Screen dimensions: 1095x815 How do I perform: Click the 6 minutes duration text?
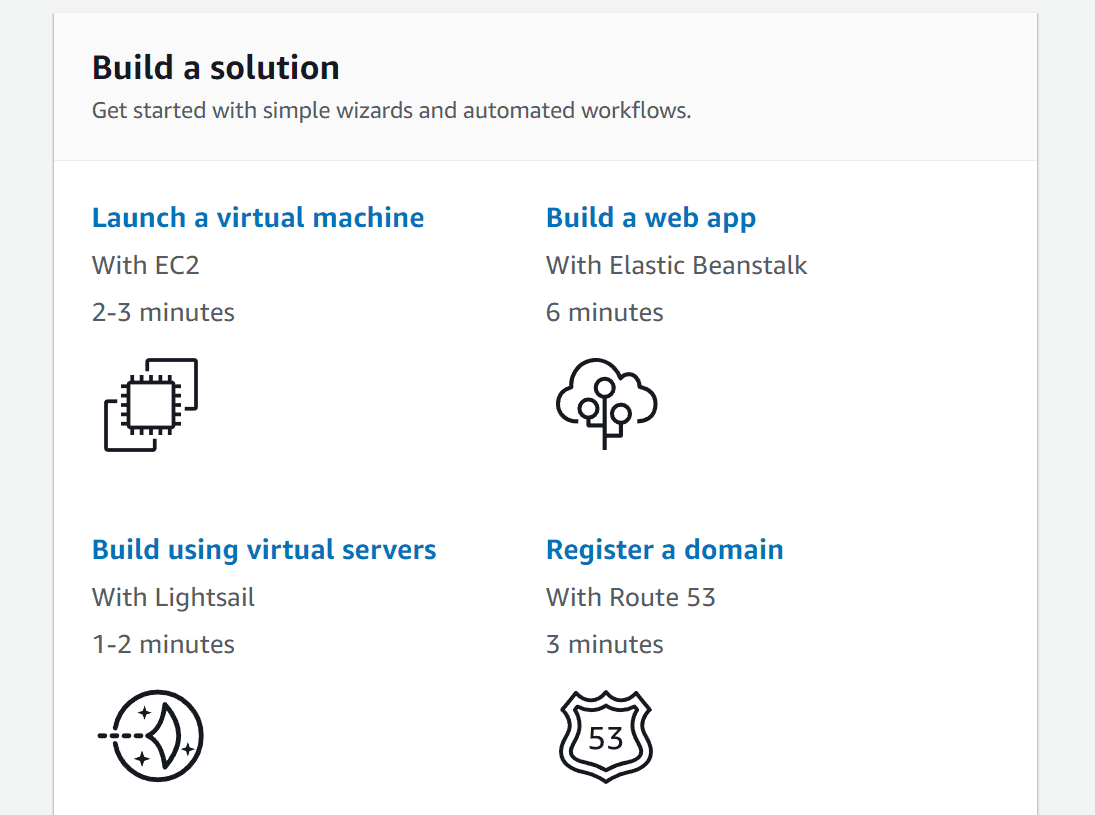(604, 312)
